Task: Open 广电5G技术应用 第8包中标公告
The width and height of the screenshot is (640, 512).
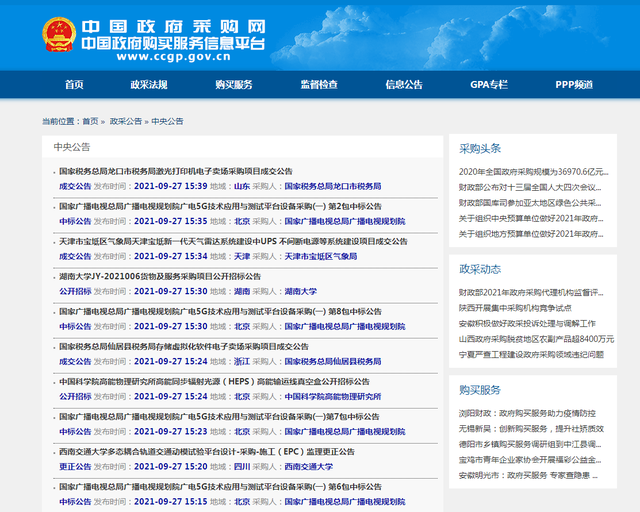Action: click(220, 312)
